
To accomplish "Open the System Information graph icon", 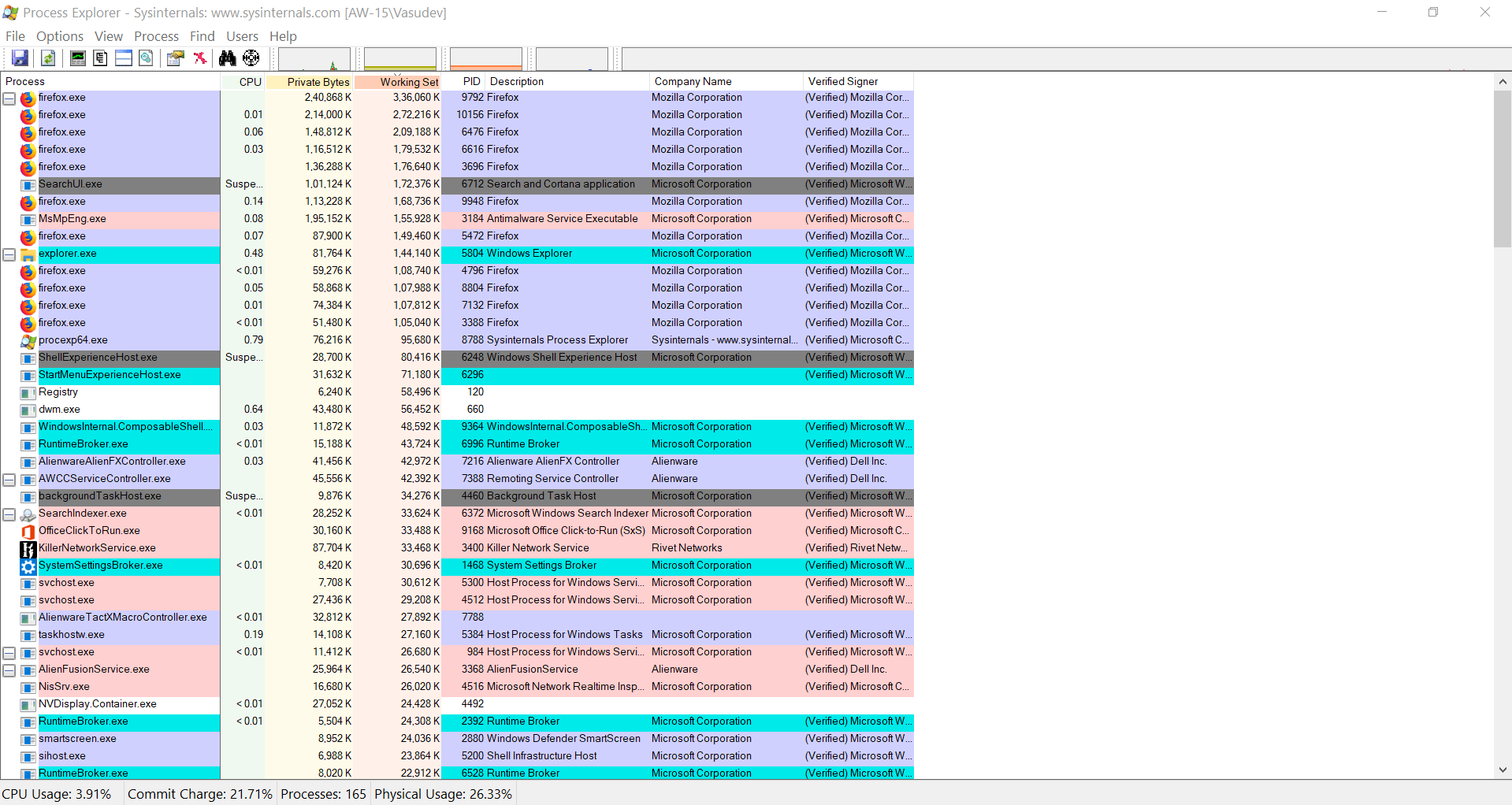I will (x=77, y=58).
